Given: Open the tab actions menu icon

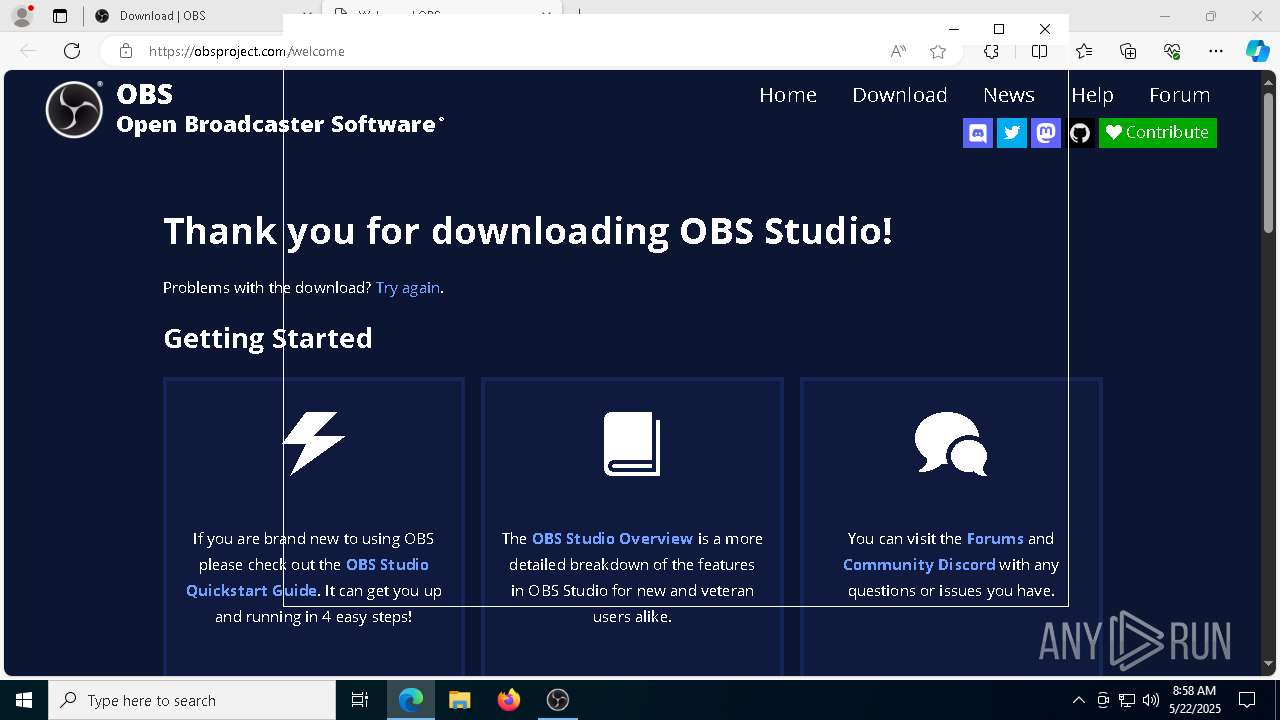Looking at the screenshot, I should pos(60,16).
